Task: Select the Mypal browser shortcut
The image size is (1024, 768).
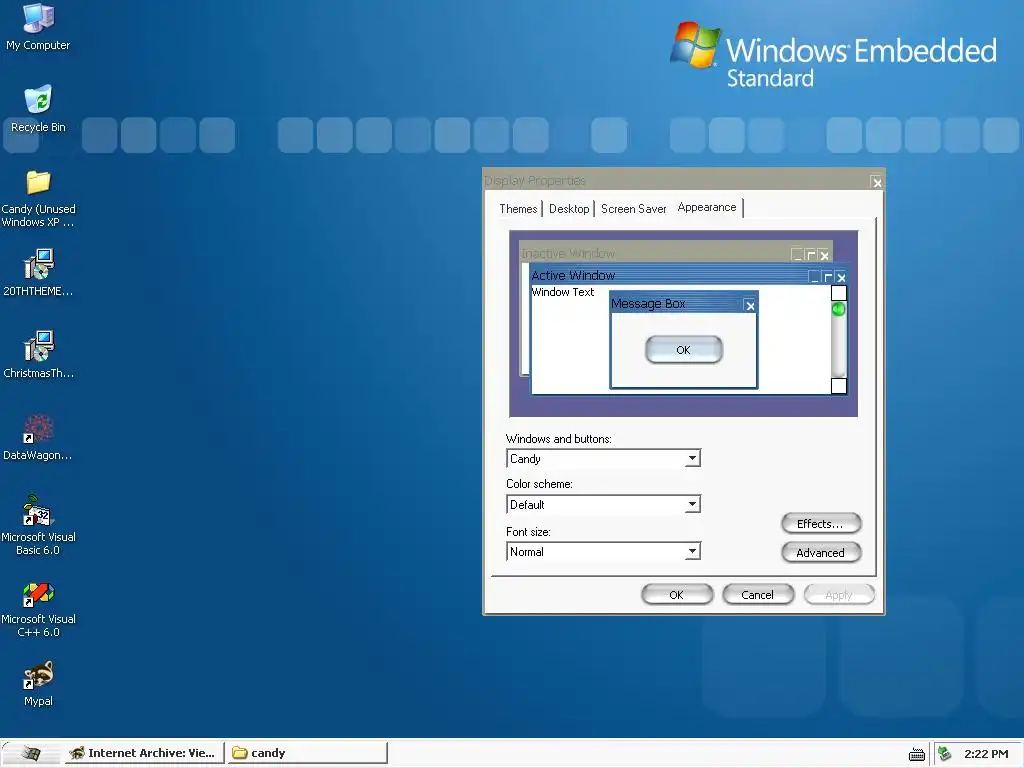Action: tap(38, 683)
